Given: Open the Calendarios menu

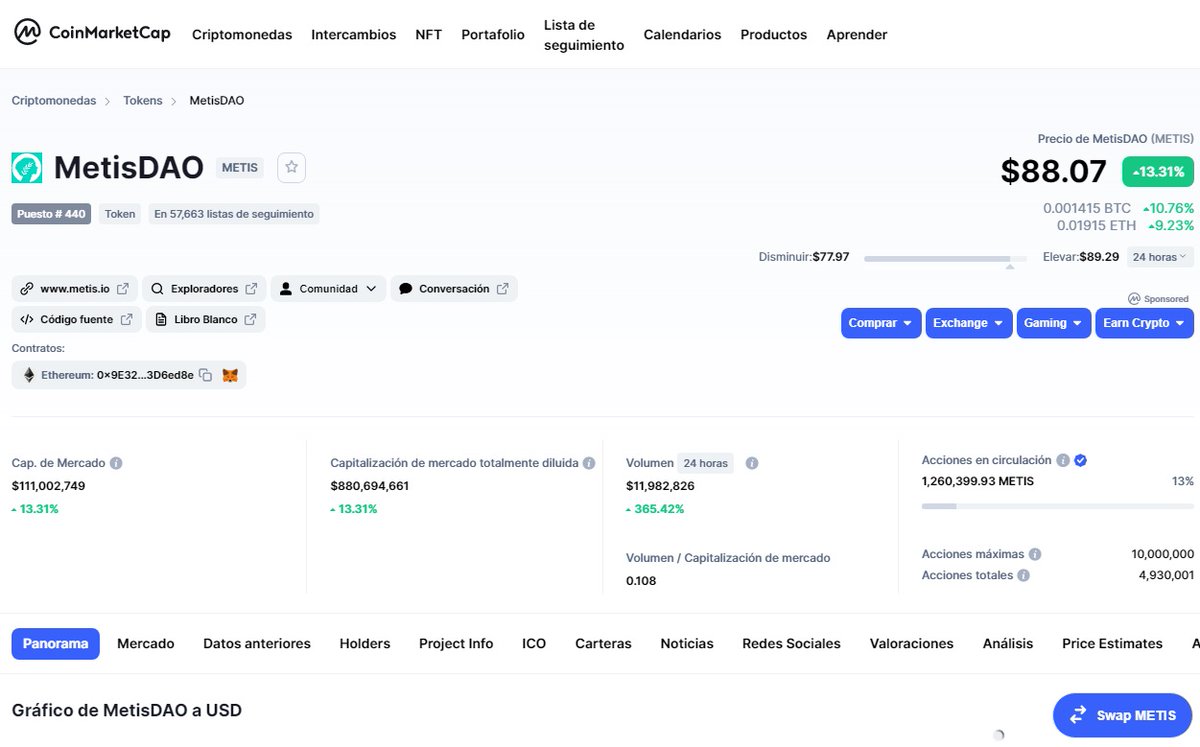Looking at the screenshot, I should [682, 34].
